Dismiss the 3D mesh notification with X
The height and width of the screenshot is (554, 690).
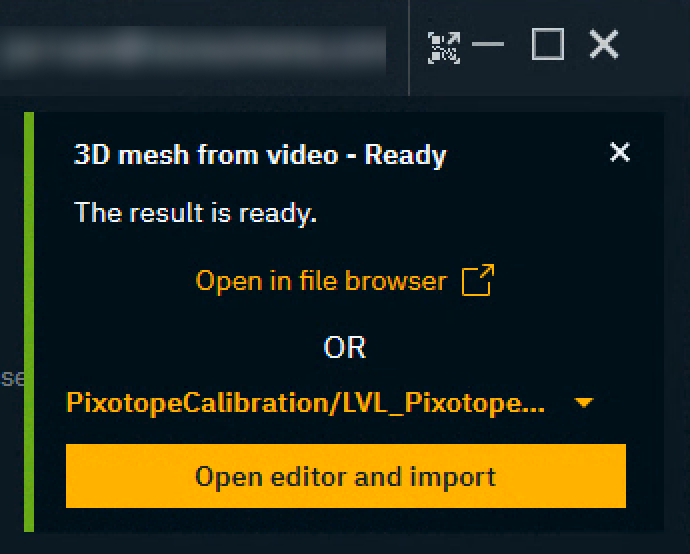[620, 152]
